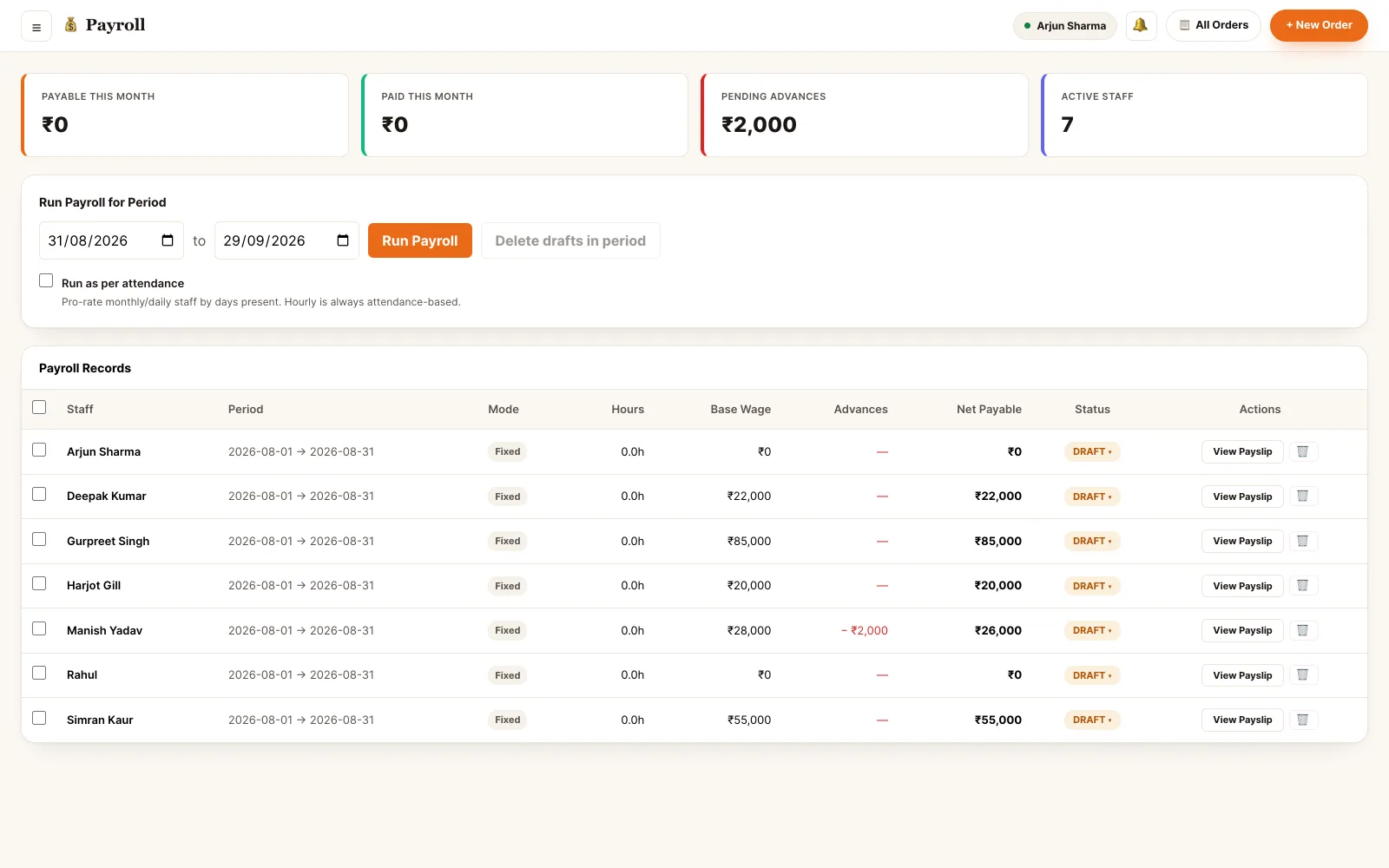Click the Payroll money bag logo

pyautogui.click(x=71, y=25)
